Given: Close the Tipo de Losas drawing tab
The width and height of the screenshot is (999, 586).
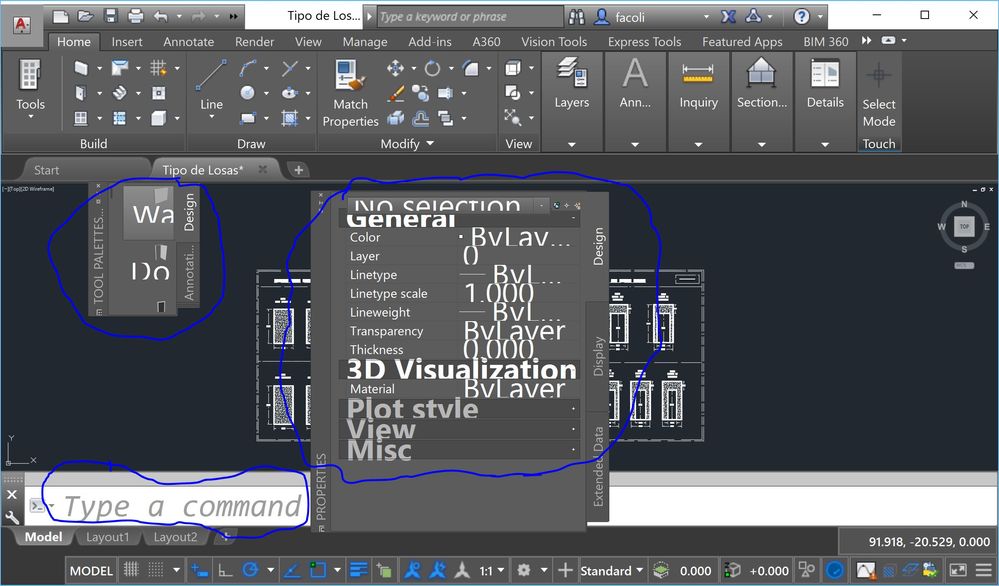Looking at the screenshot, I should [x=262, y=169].
